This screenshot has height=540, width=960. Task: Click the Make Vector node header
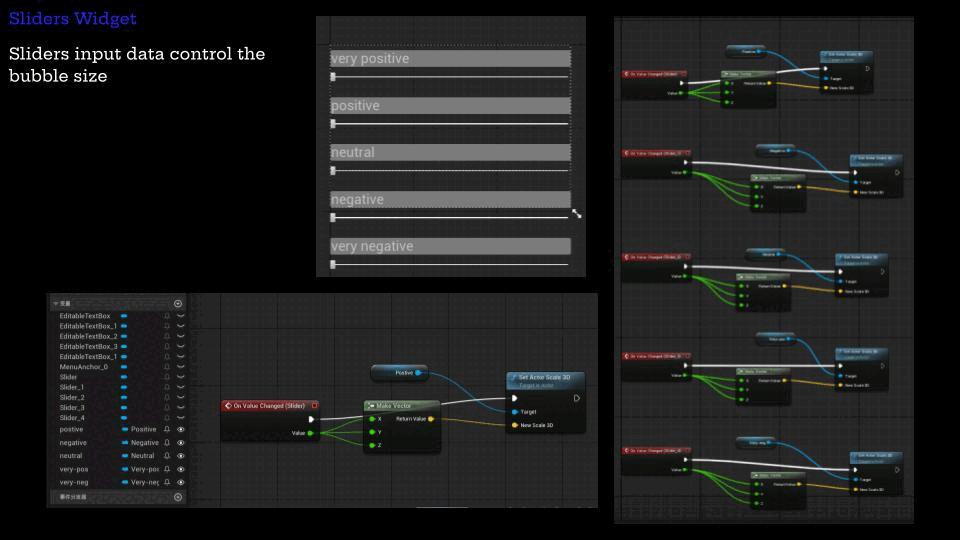click(x=400, y=406)
